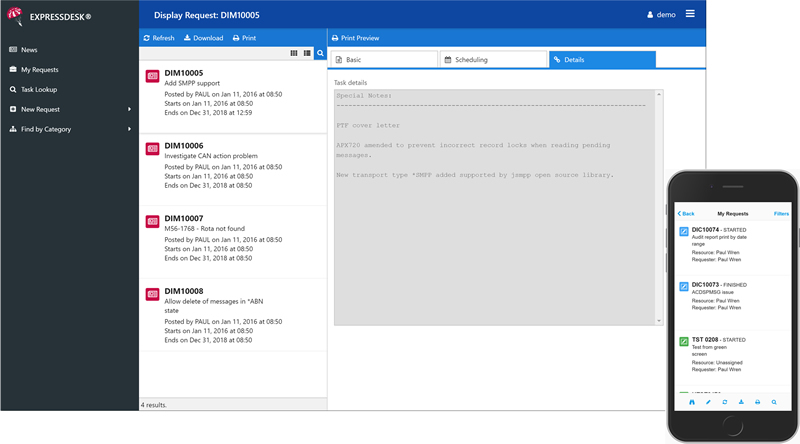
Task: Switch to the Scheduling tab
Action: [493, 60]
